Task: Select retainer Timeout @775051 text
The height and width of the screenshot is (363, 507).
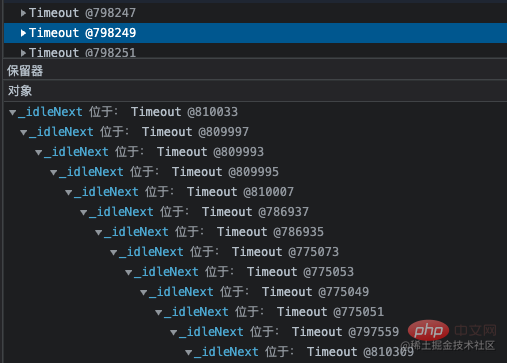Action: [330, 312]
